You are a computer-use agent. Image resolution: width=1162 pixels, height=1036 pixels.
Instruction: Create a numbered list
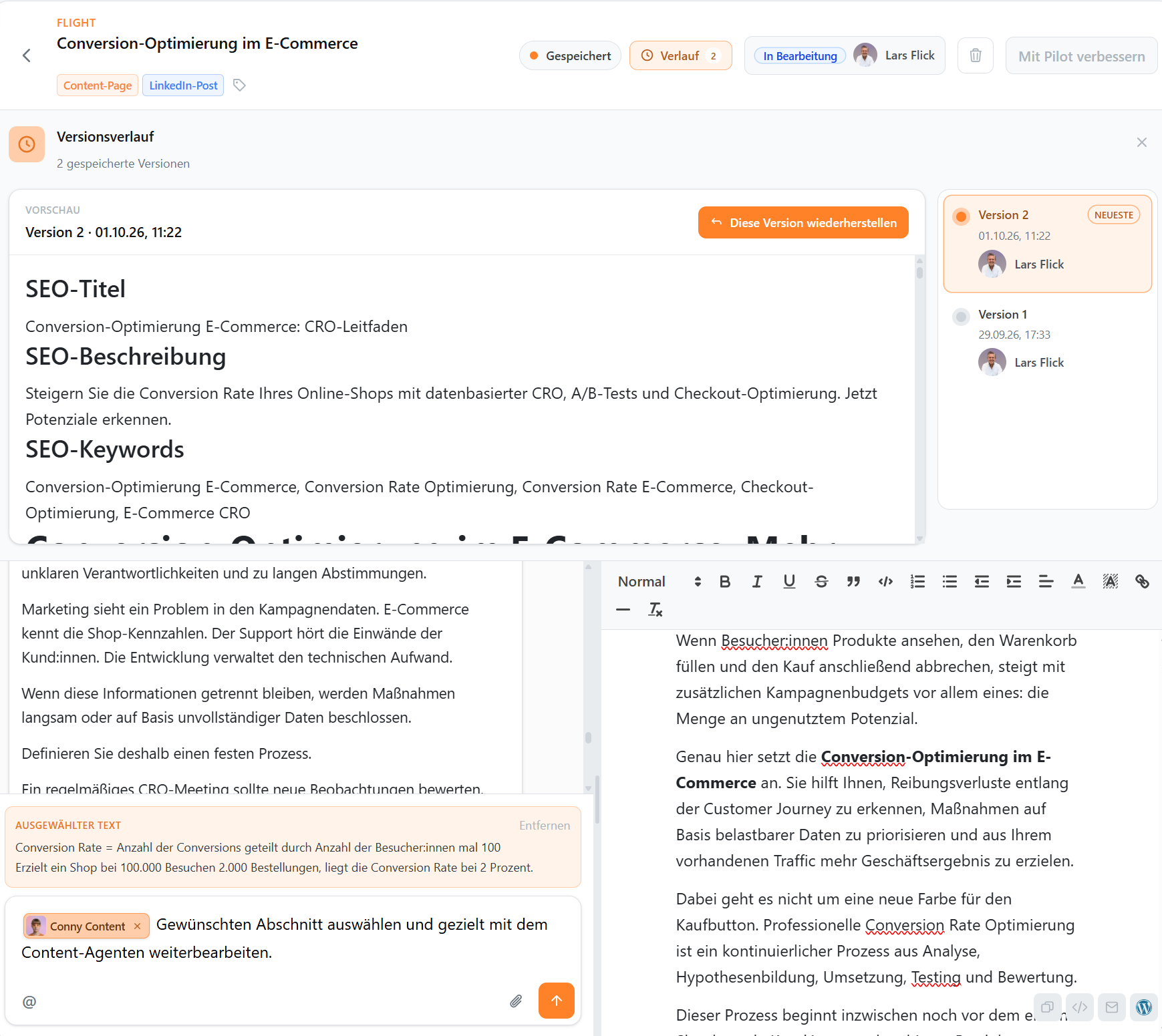[x=917, y=581]
